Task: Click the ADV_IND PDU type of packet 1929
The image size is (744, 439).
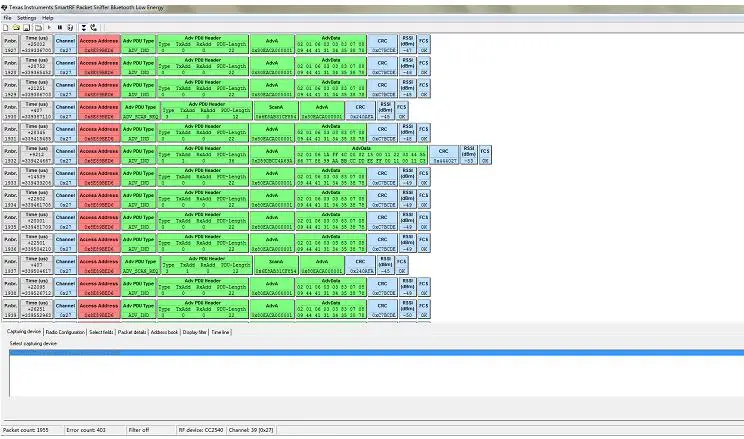Action: tap(138, 88)
